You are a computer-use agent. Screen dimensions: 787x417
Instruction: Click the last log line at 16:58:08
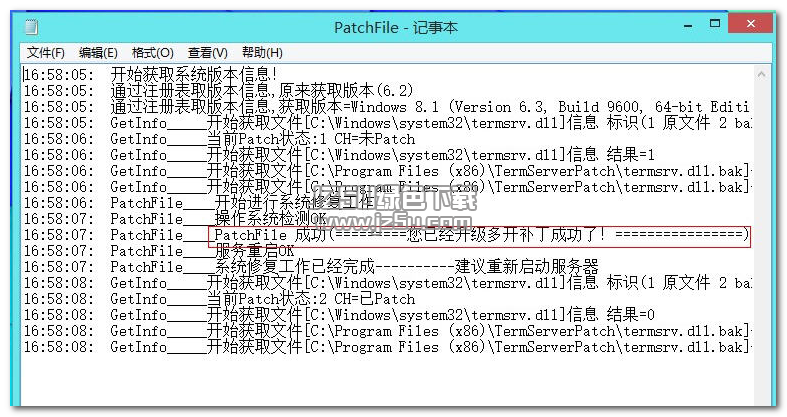[386, 347]
